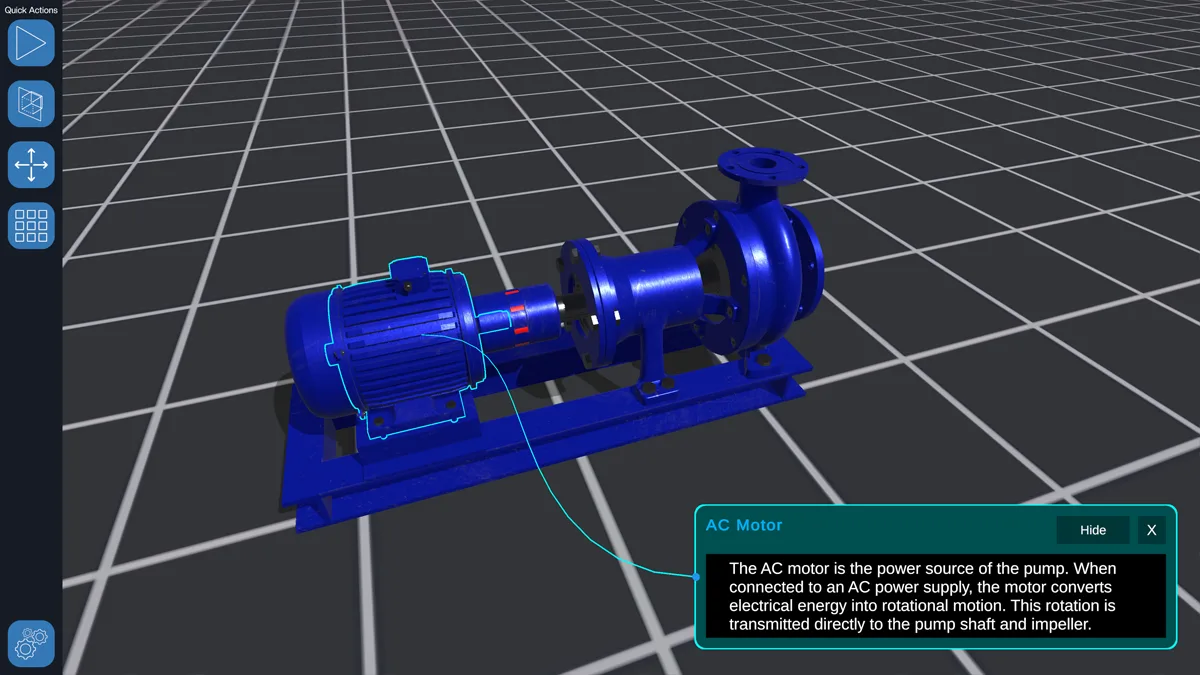Open the grid of parts icon
This screenshot has width=1200, height=675.
31,226
